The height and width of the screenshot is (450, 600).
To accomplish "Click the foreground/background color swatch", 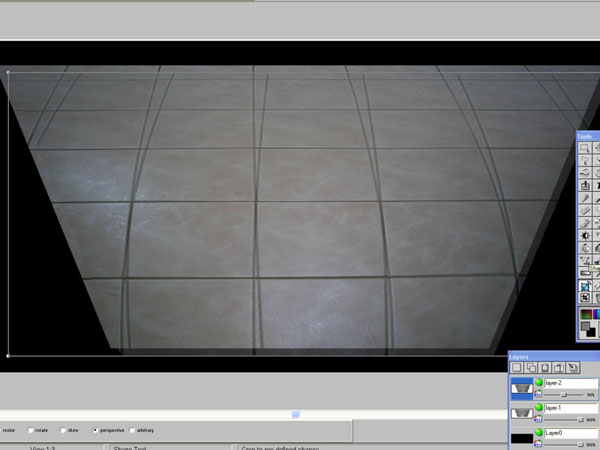I will (588, 329).
